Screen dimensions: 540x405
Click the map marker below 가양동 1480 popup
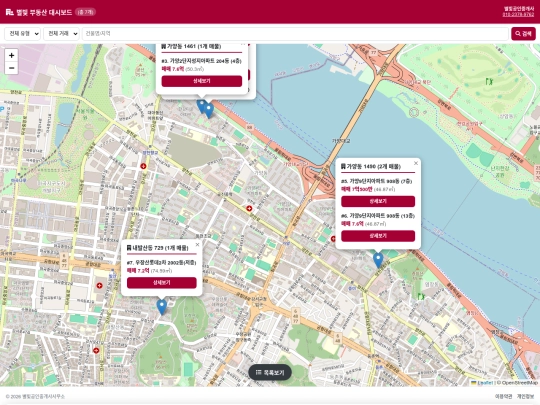pyautogui.click(x=378, y=260)
